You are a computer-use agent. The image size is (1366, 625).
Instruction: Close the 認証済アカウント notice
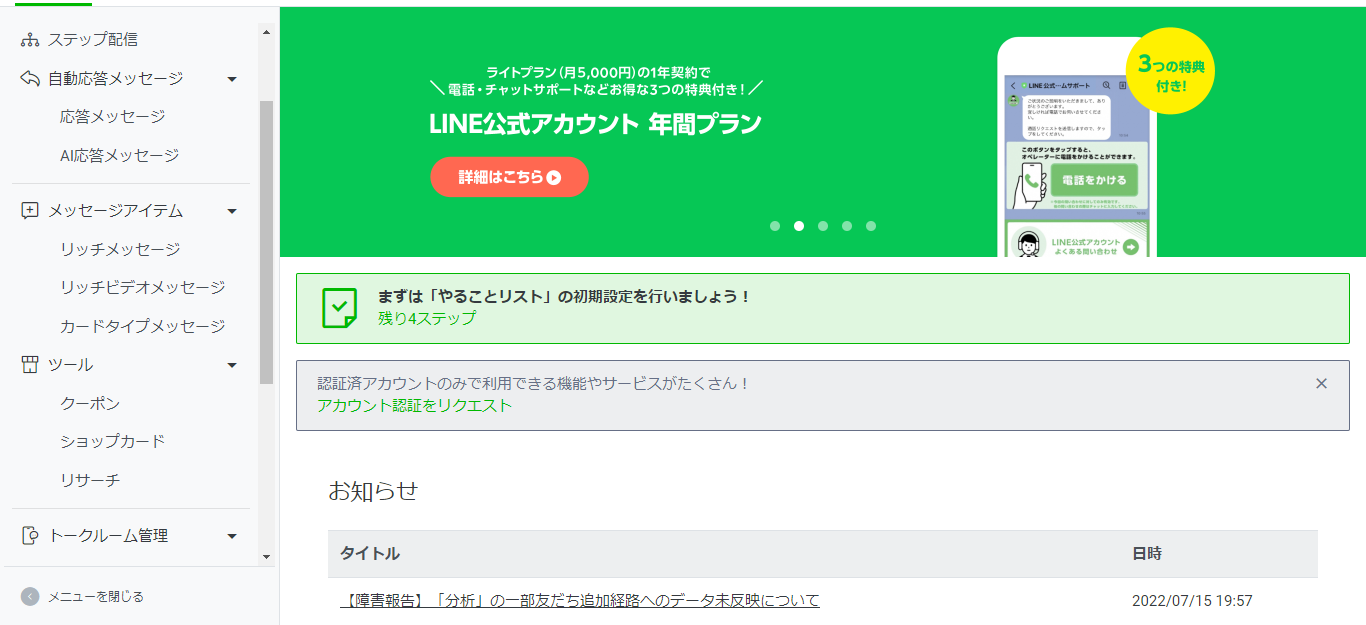click(1321, 383)
